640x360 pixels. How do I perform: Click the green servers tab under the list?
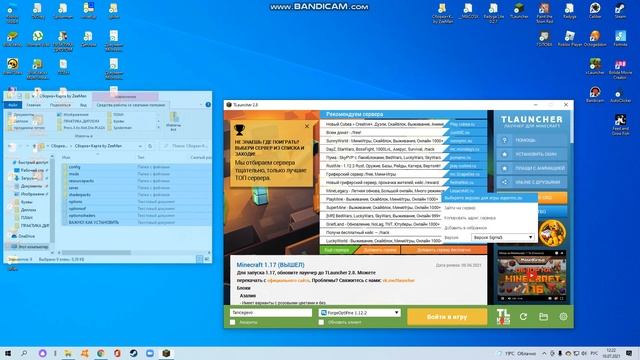point(337,250)
